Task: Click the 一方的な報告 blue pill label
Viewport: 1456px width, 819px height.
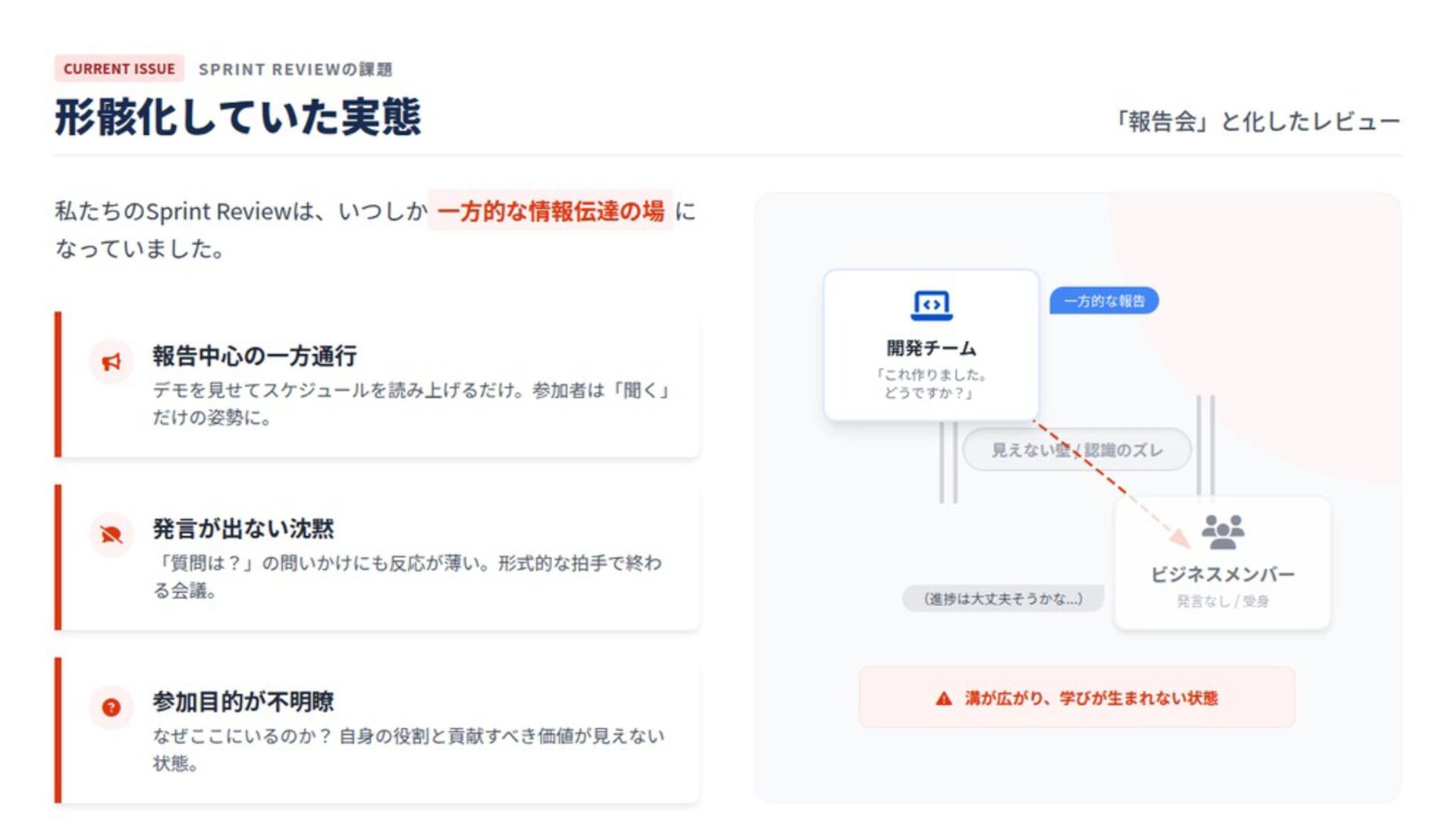Action: [x=1103, y=301]
